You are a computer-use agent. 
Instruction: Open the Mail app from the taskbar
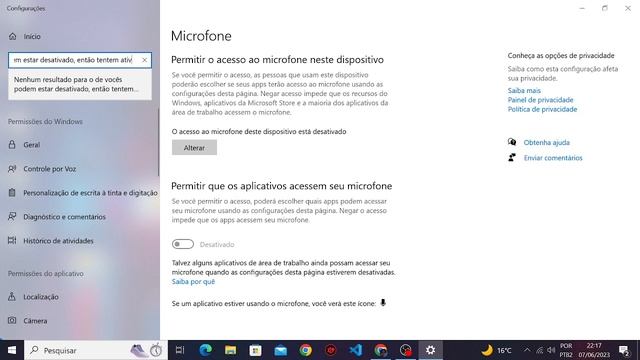coord(280,350)
